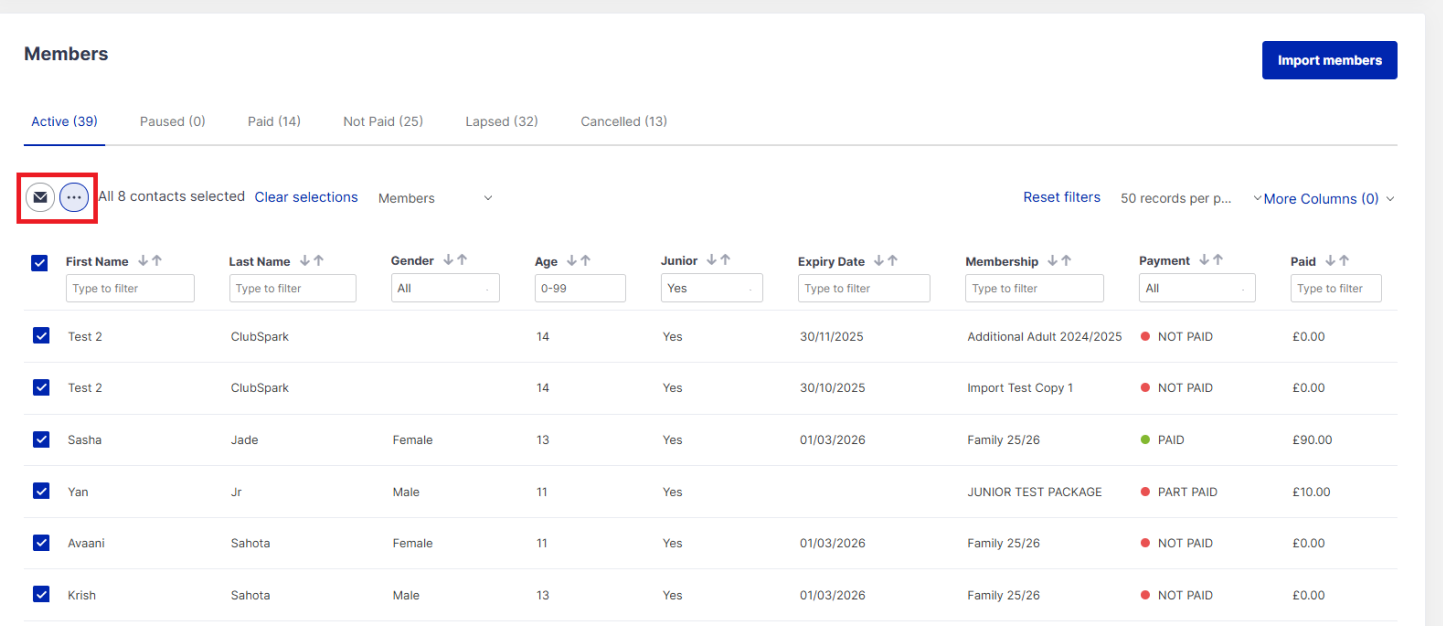The height and width of the screenshot is (626, 1443).
Task: Uncheck the select-all header checkbox
Action: (40, 263)
